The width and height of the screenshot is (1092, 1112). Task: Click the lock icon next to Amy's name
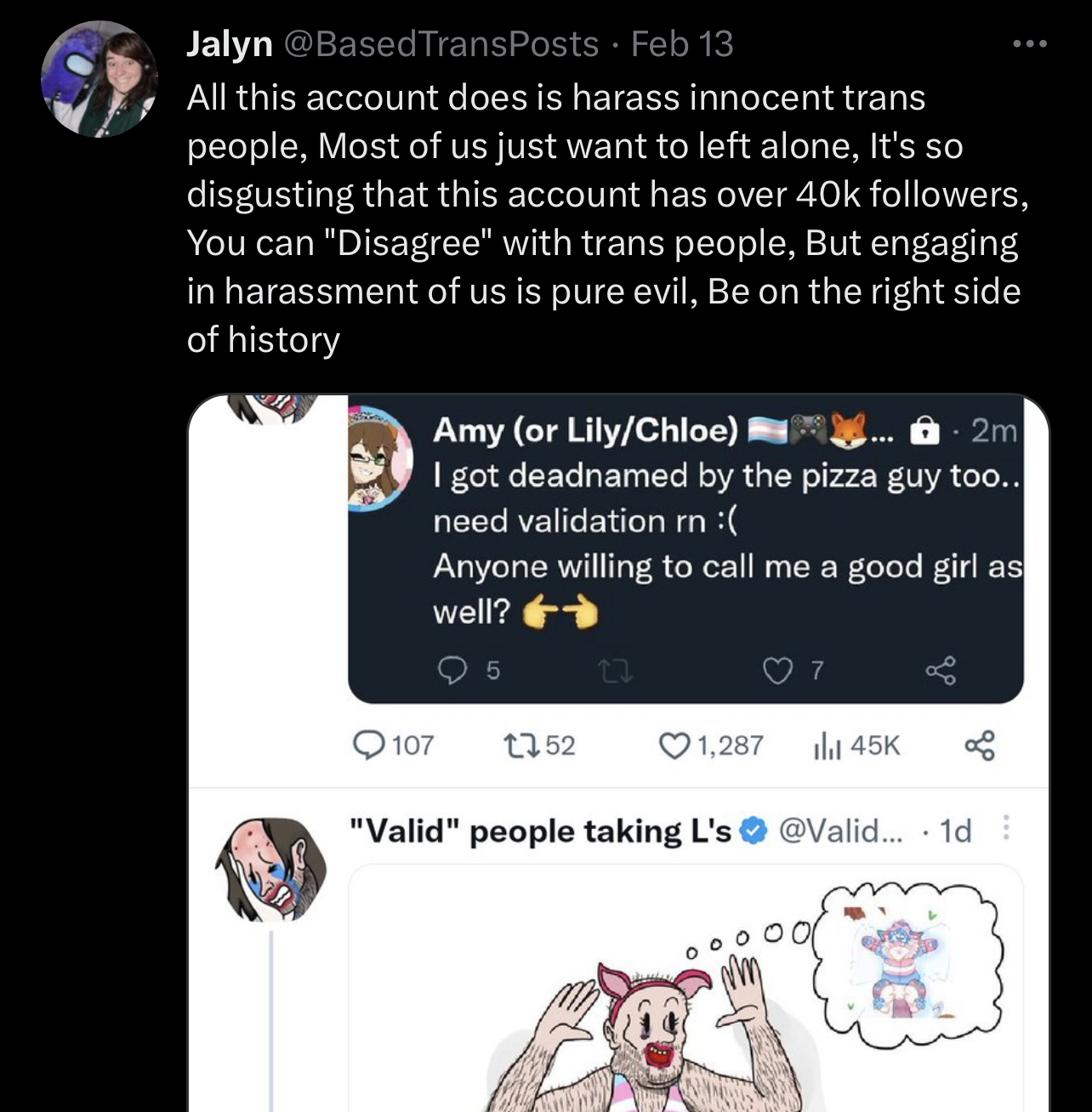[924, 432]
